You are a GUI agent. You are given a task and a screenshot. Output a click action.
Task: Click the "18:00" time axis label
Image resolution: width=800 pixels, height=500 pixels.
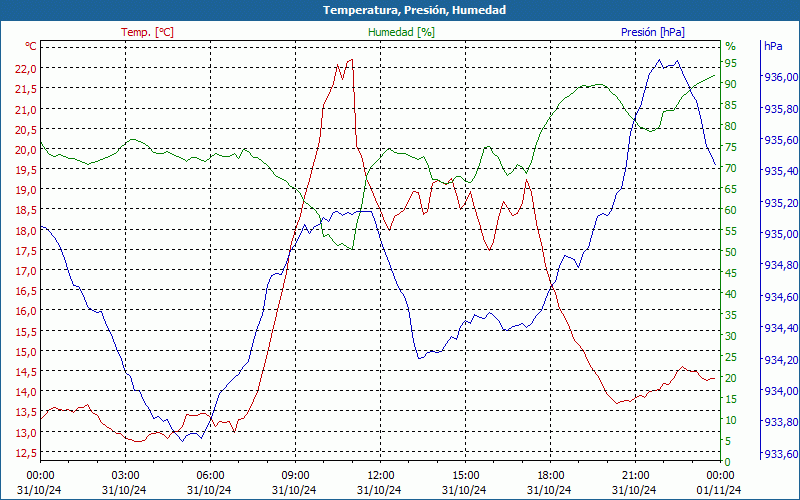pyautogui.click(x=551, y=476)
